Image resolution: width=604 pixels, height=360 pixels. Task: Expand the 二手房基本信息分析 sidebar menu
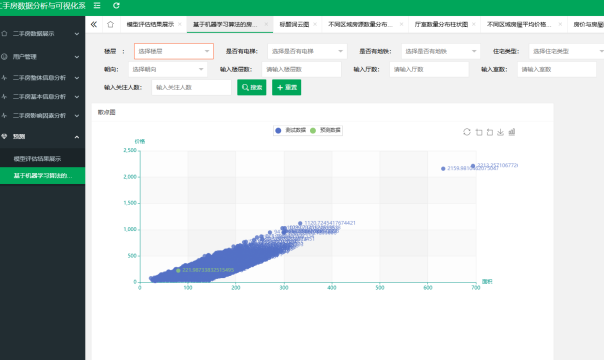pyautogui.click(x=42, y=97)
